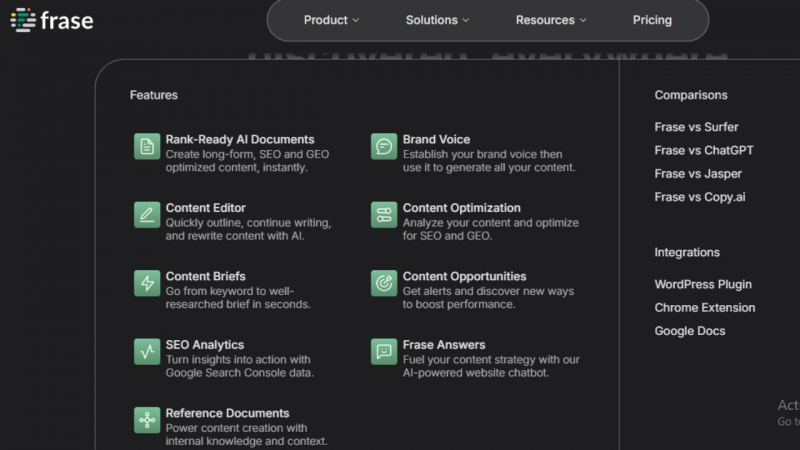Viewport: 800px width, 450px height.
Task: Click text "Create long-form, SEO and GEO"
Action: 247,154
